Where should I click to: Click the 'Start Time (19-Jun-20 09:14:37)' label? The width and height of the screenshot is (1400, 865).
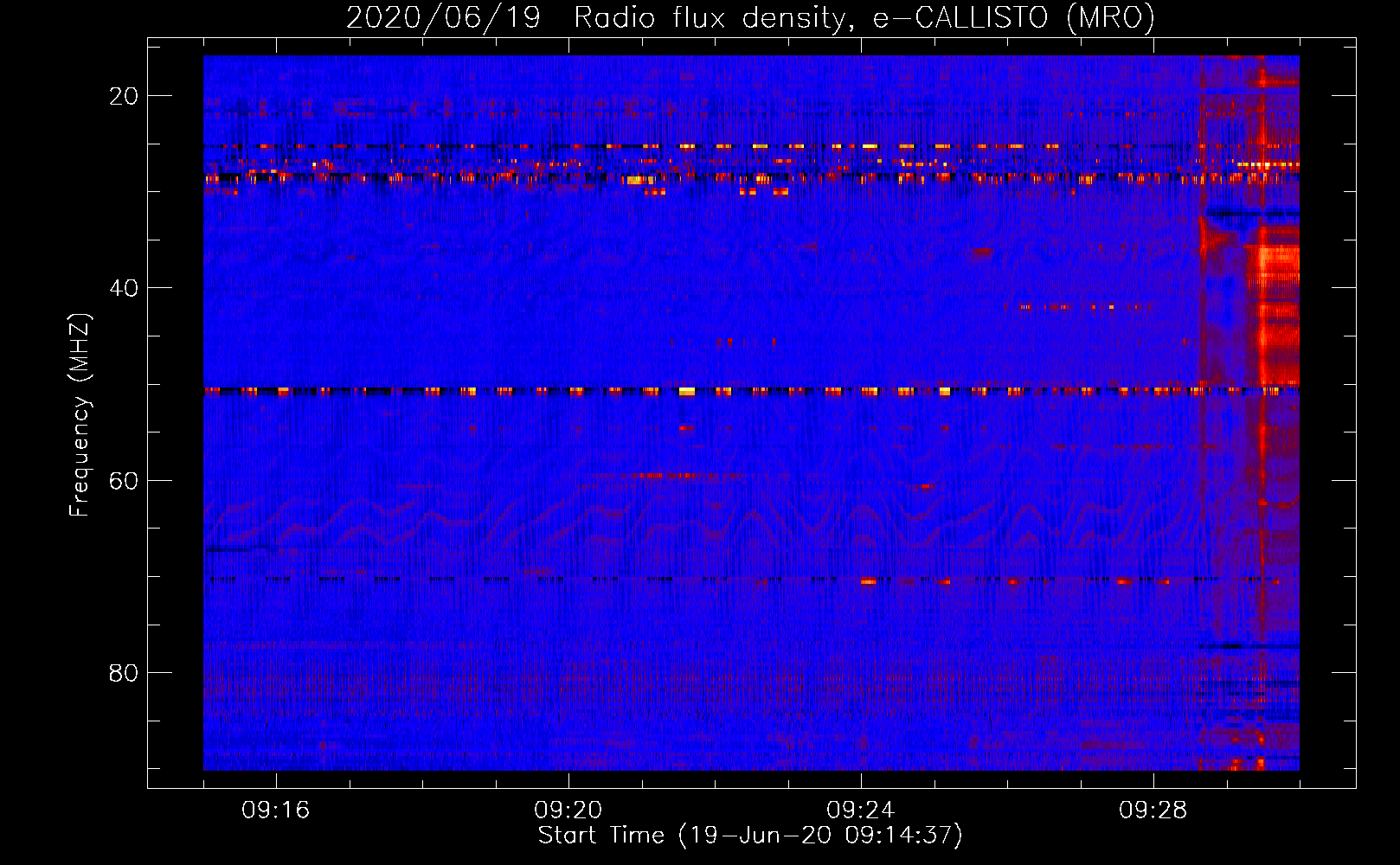click(x=750, y=836)
